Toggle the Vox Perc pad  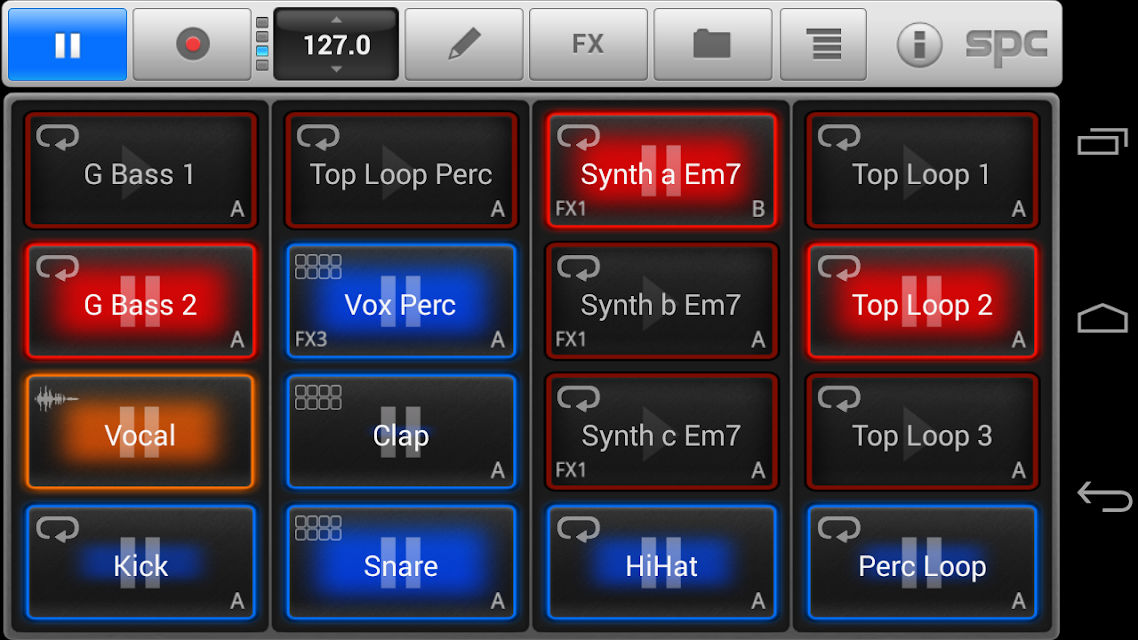(x=401, y=301)
